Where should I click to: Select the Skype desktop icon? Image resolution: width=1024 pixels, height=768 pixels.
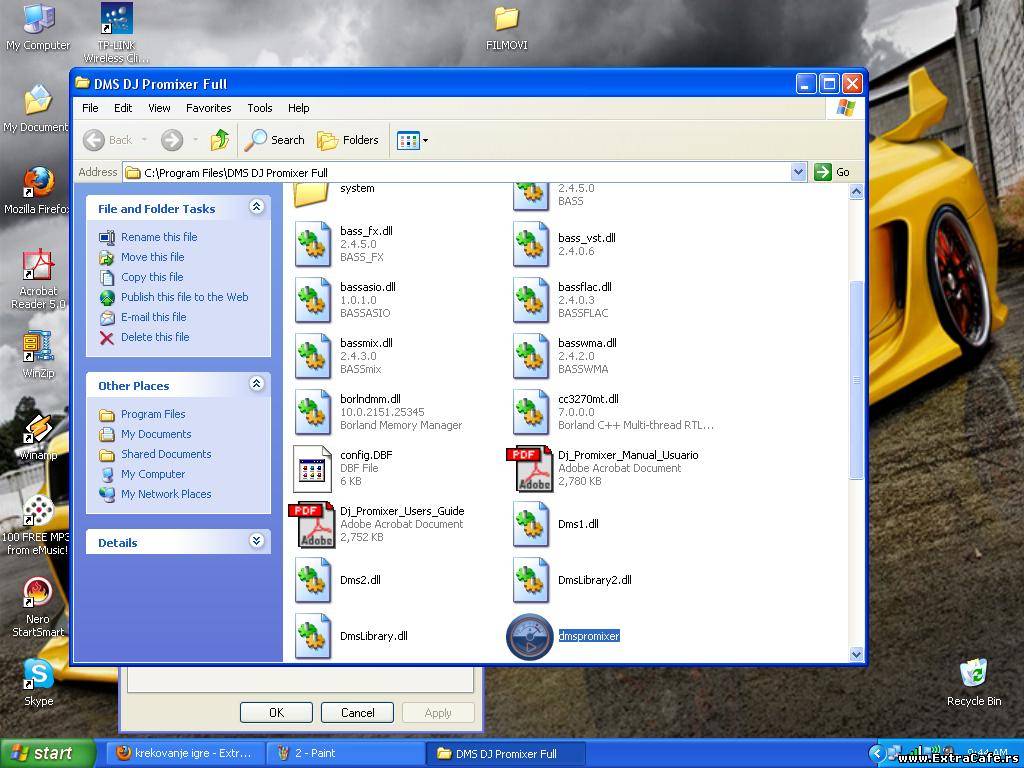[x=39, y=675]
